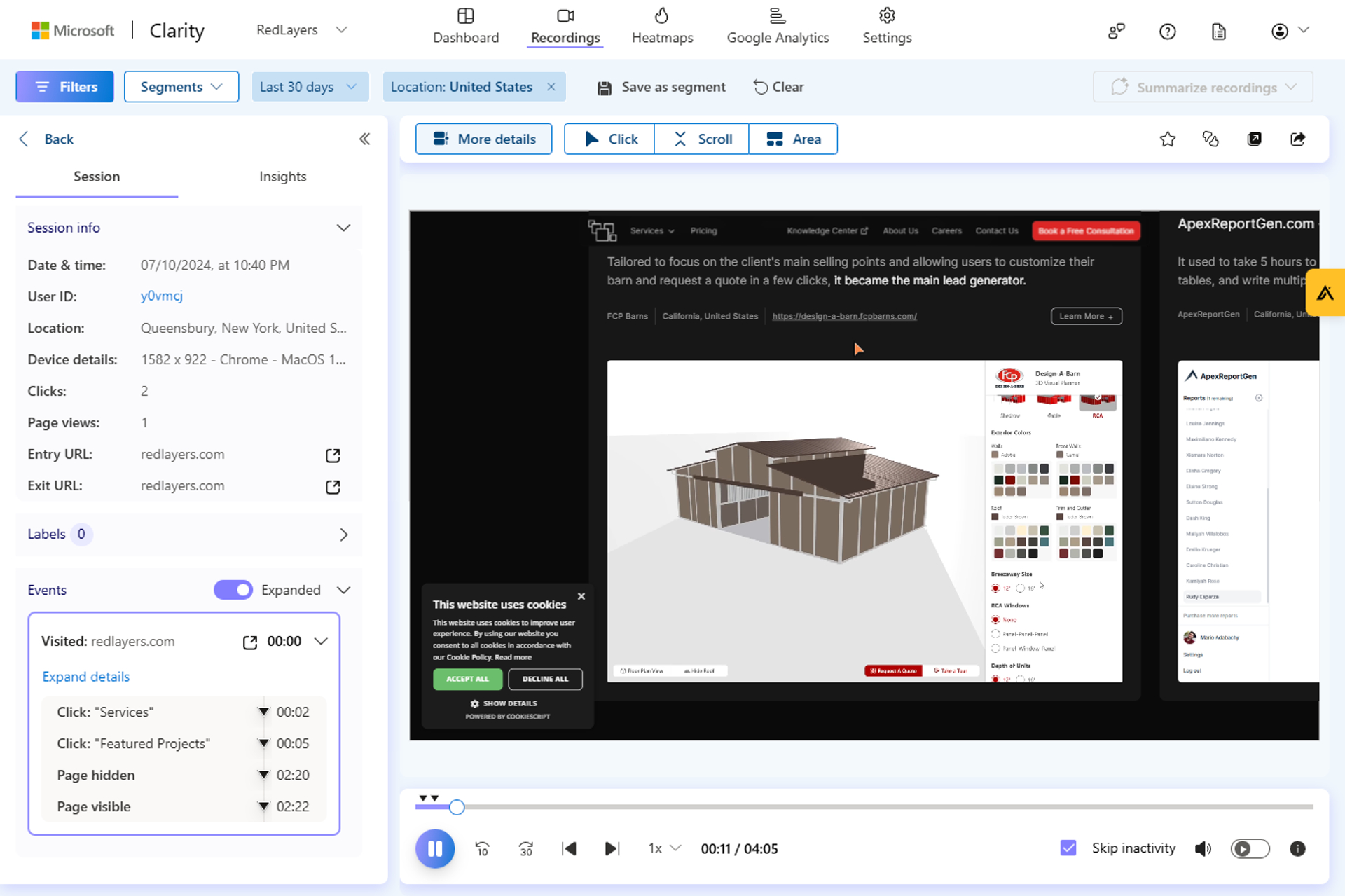Screen dimensions: 1345x896
Task: Open Entry URL in new tab icon
Action: tap(333, 455)
